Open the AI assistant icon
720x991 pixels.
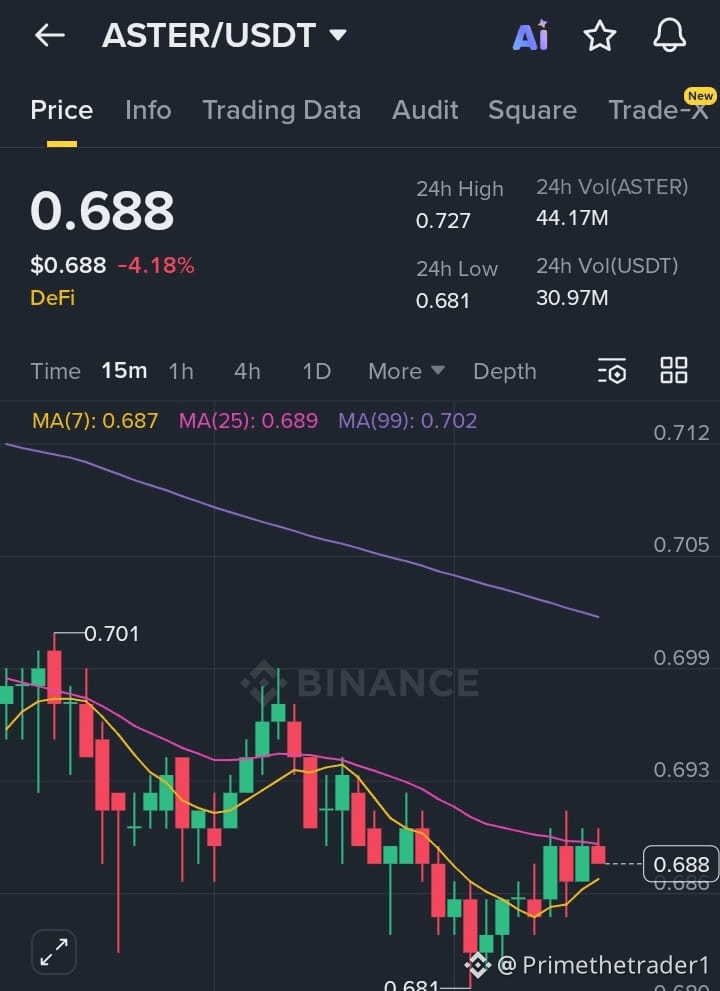click(x=530, y=35)
